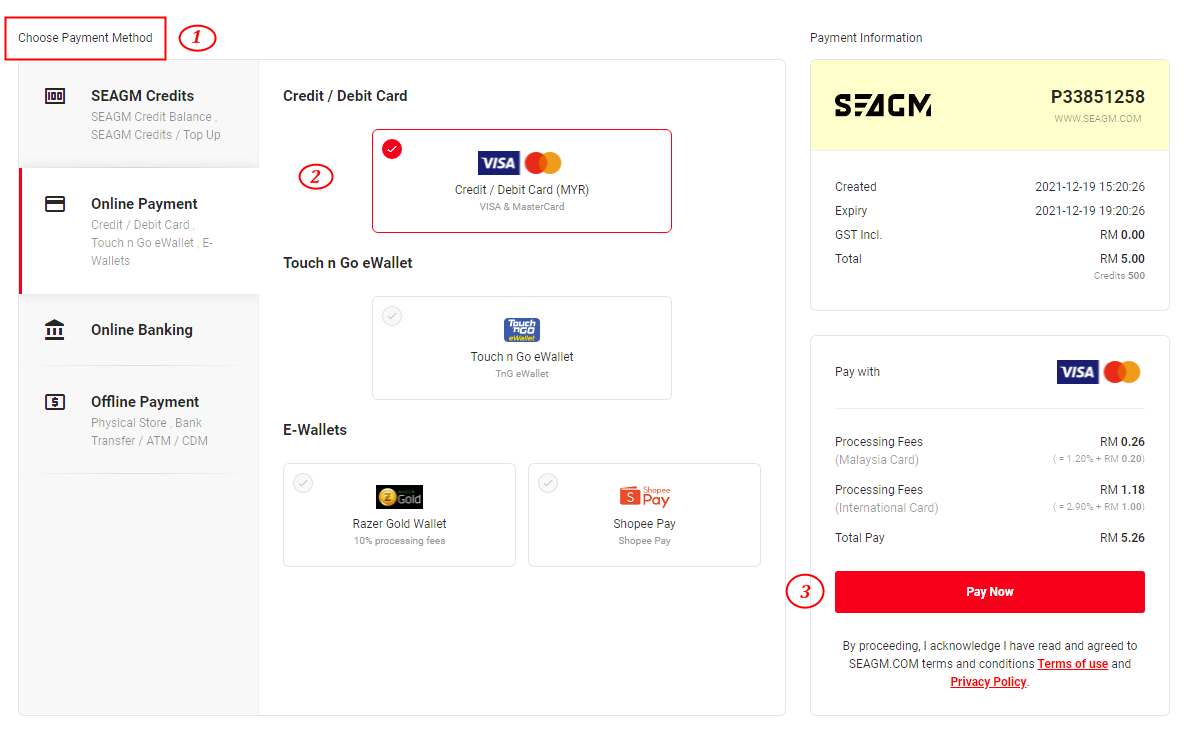Open the Online Banking tab

click(139, 330)
